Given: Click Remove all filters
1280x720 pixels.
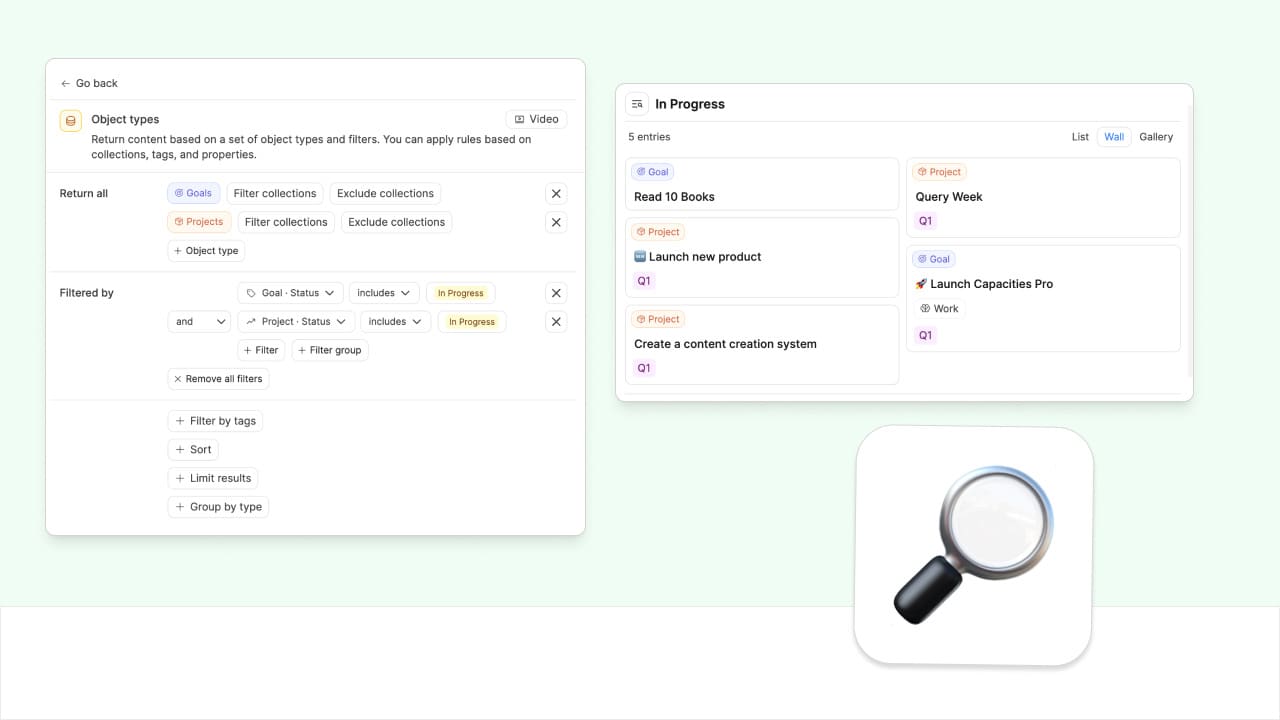Looking at the screenshot, I should [218, 379].
